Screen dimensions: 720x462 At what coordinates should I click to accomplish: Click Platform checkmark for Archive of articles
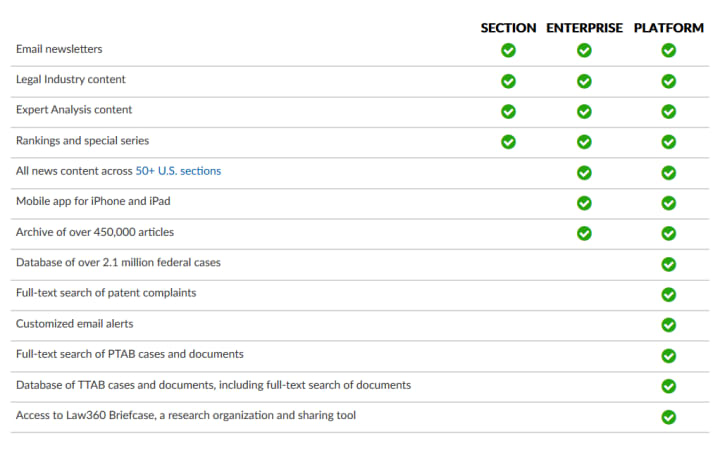point(669,233)
